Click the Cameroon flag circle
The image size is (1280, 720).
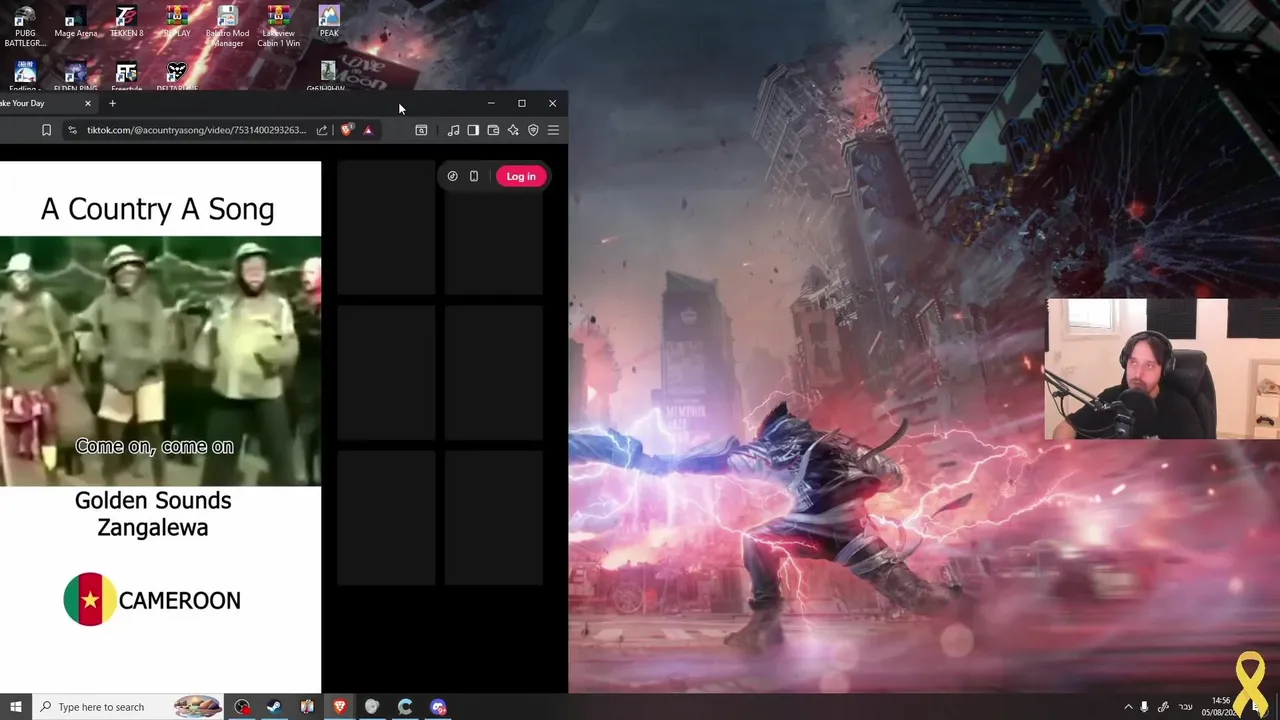coord(90,599)
